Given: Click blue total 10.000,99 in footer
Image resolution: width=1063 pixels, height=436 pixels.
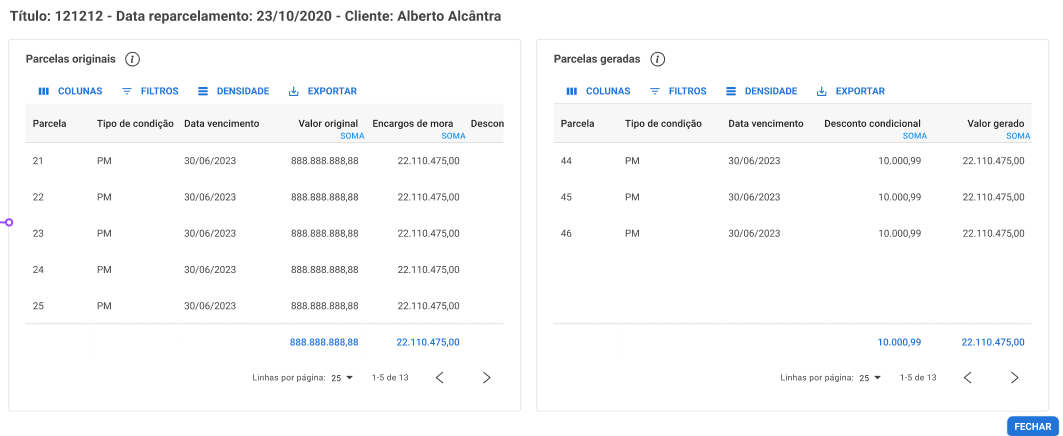Looking at the screenshot, I should click(x=900, y=342).
